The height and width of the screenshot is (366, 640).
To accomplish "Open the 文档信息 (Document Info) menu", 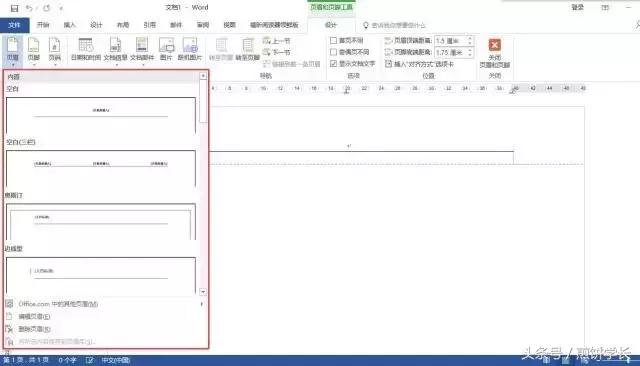I will pyautogui.click(x=116, y=51).
